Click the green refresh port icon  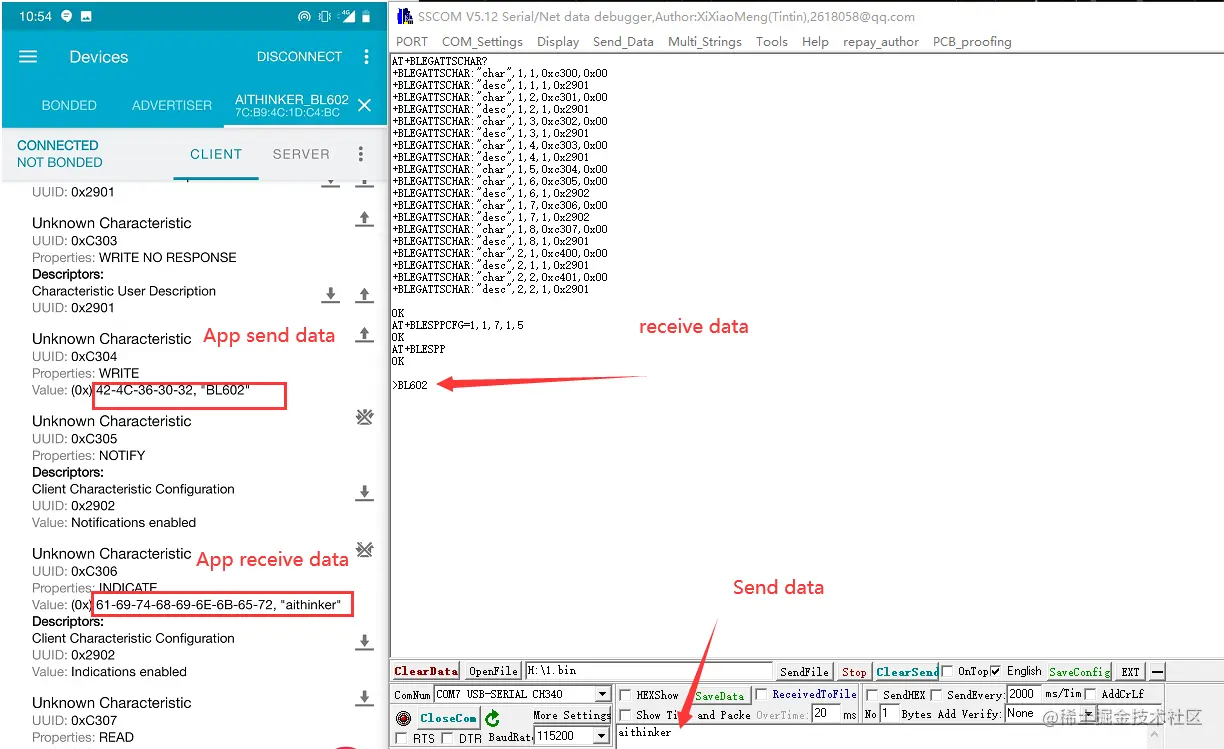click(492, 718)
